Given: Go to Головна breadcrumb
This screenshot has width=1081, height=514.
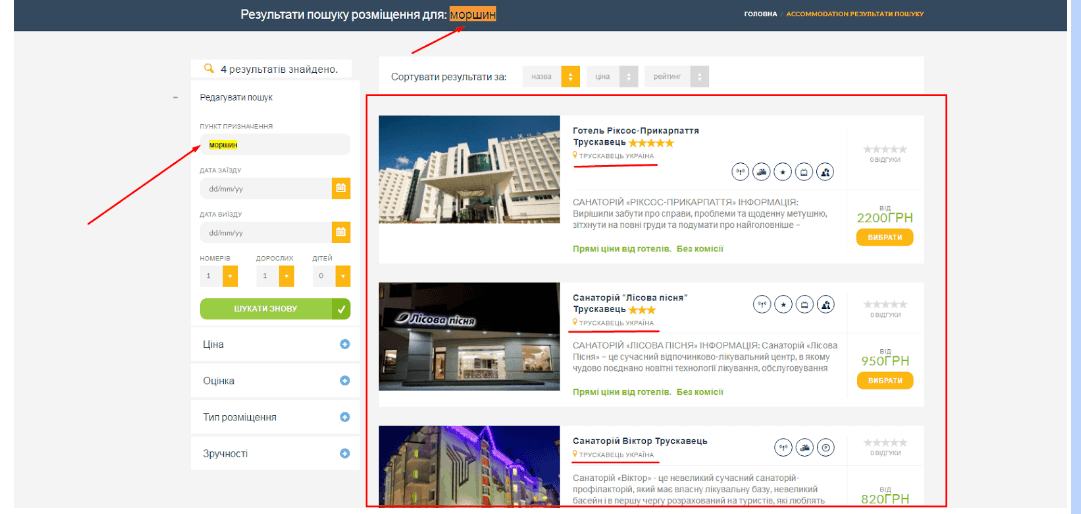Looking at the screenshot, I should [x=760, y=14].
